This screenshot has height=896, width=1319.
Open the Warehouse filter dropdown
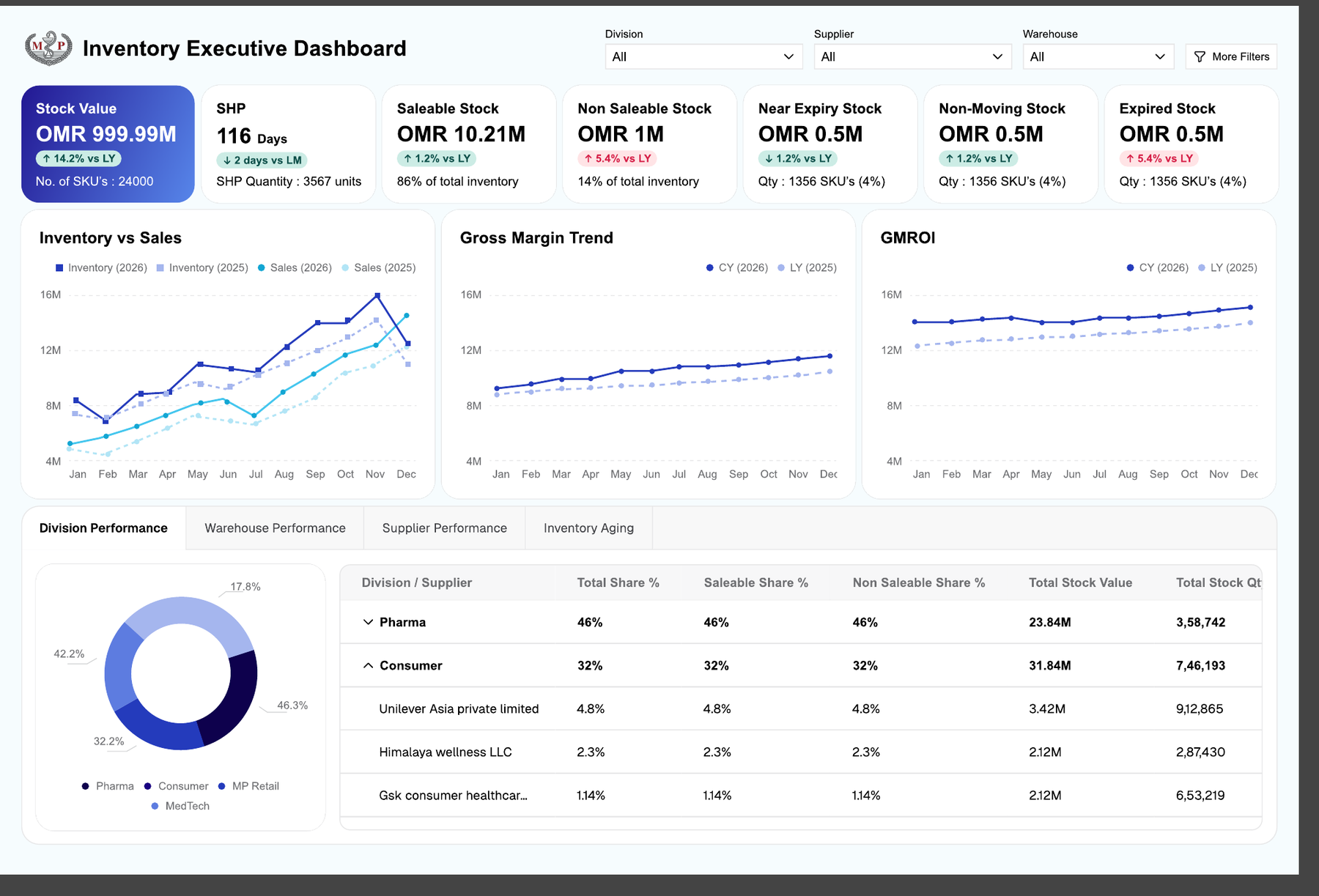click(x=1098, y=56)
